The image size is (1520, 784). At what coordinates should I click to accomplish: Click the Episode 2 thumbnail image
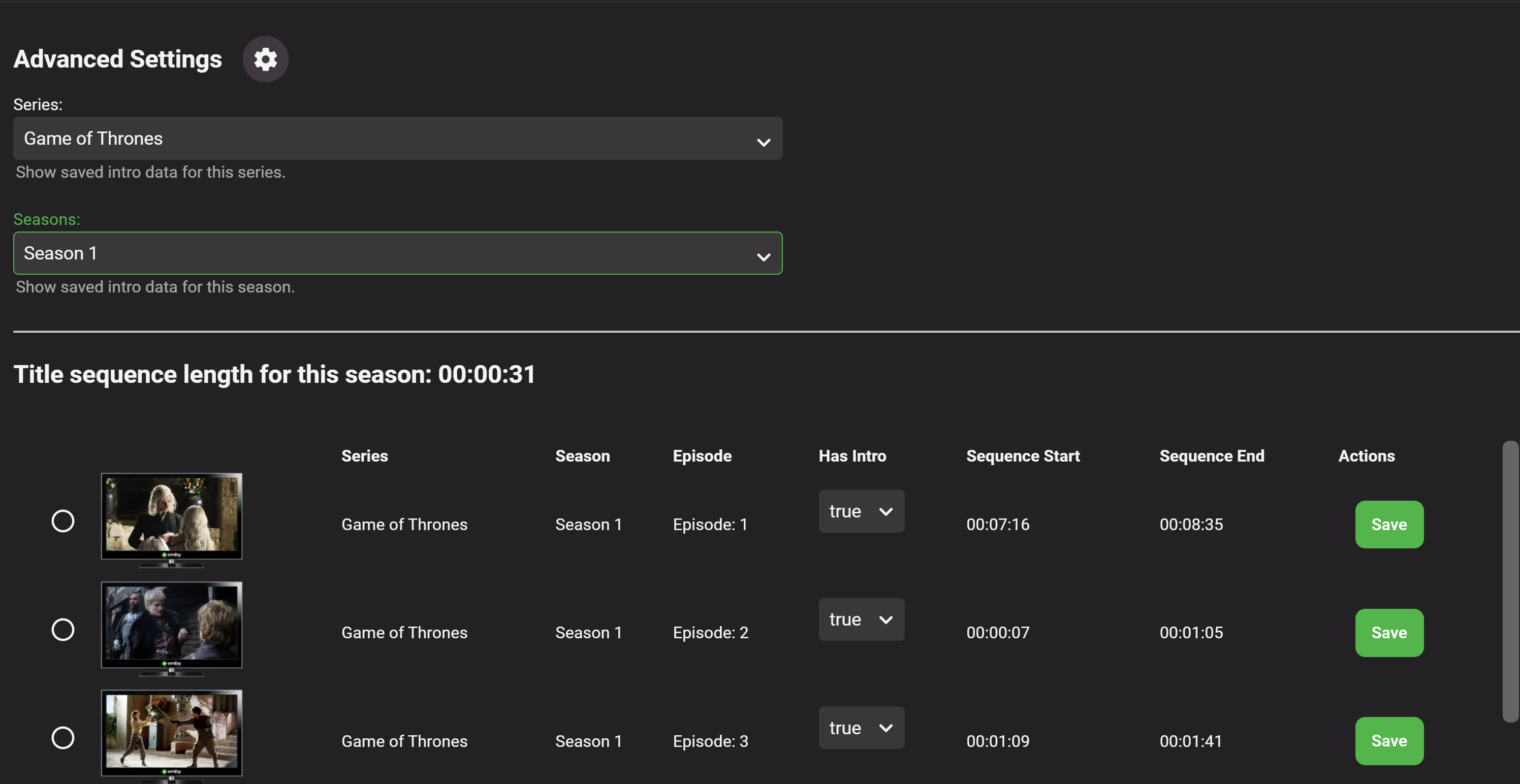(171, 625)
